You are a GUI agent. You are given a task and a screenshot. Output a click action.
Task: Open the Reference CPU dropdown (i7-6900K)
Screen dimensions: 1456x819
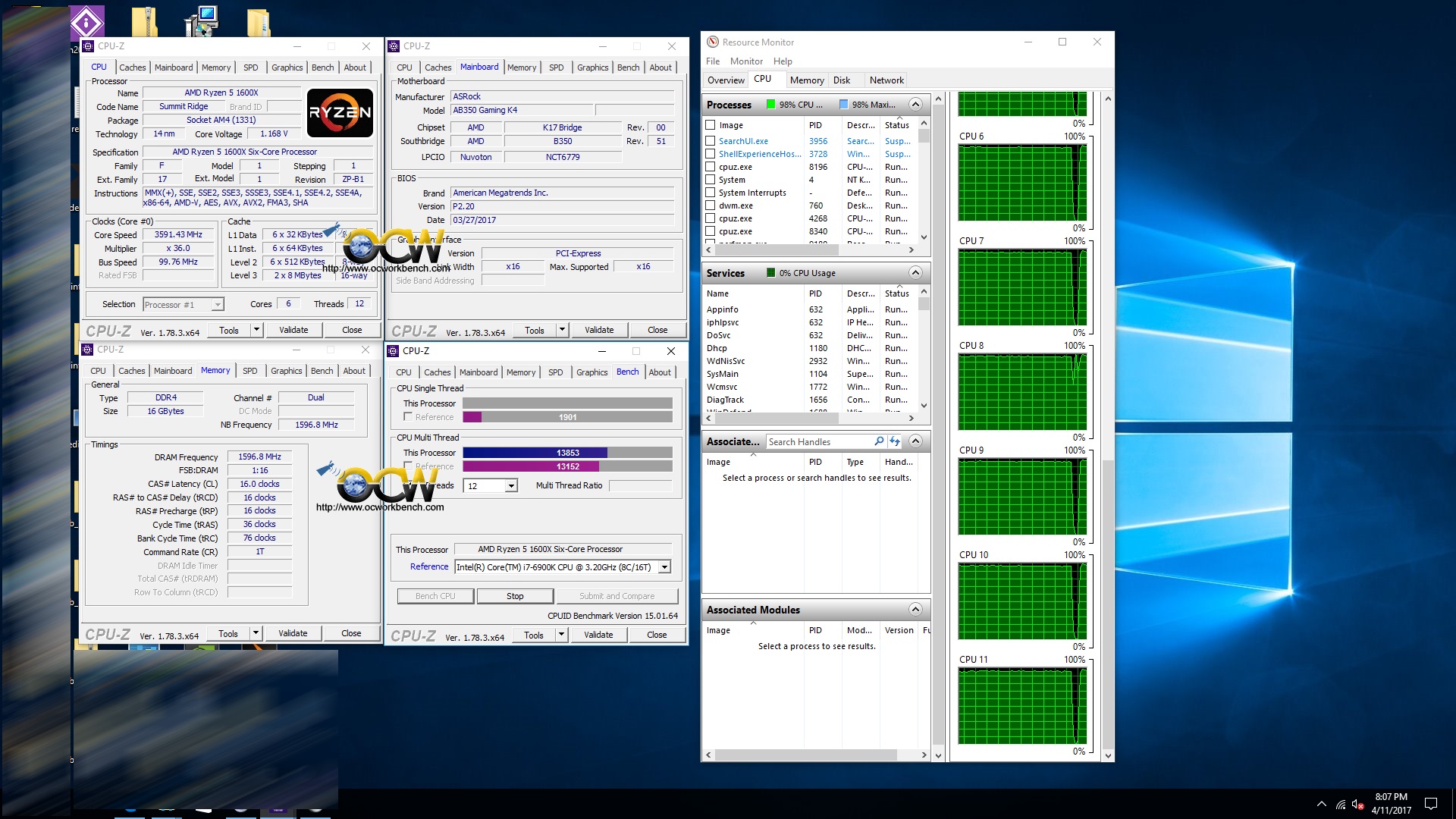pos(665,567)
